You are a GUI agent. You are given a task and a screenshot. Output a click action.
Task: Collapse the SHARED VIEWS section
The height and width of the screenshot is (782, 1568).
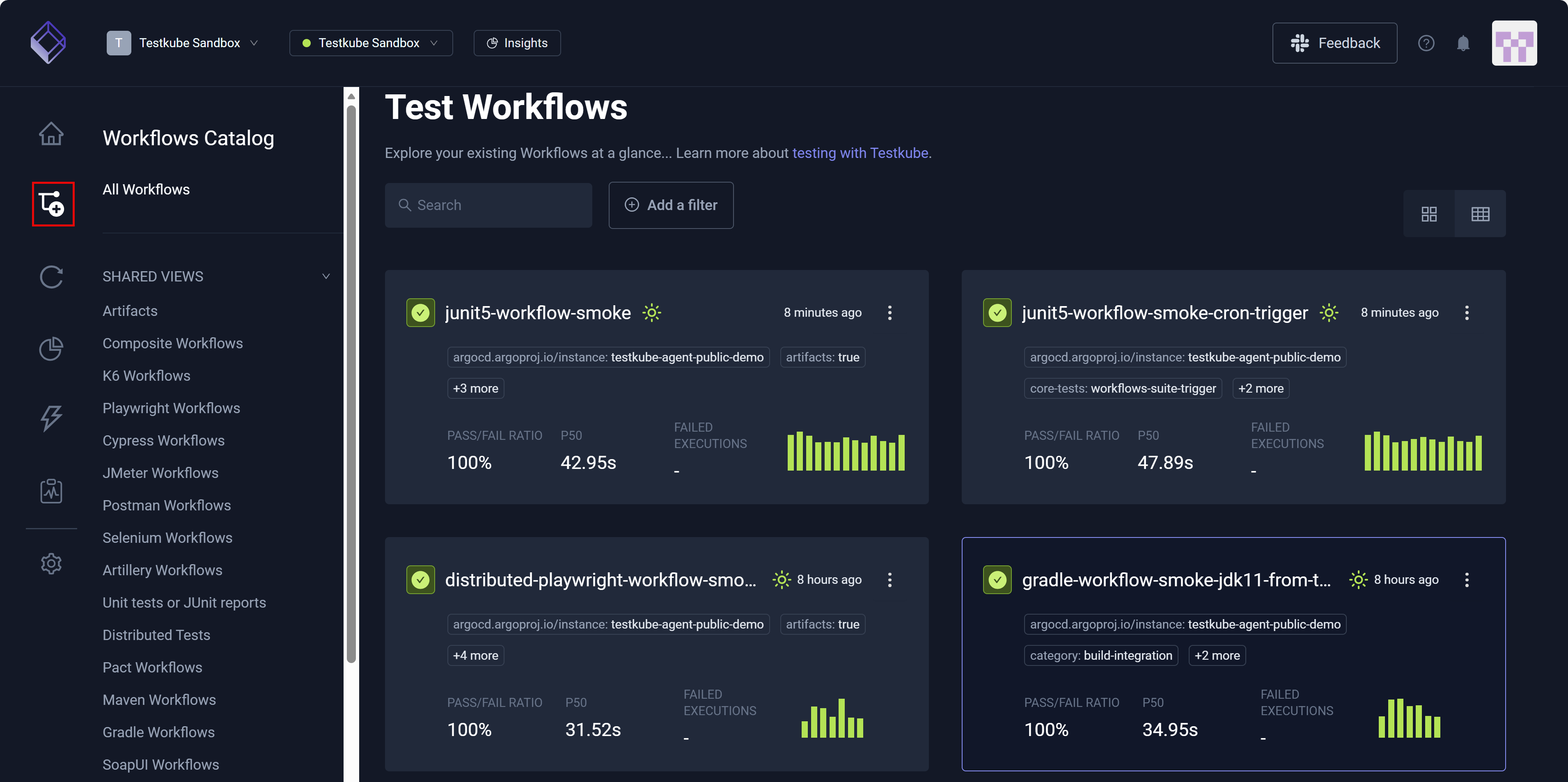(326, 276)
